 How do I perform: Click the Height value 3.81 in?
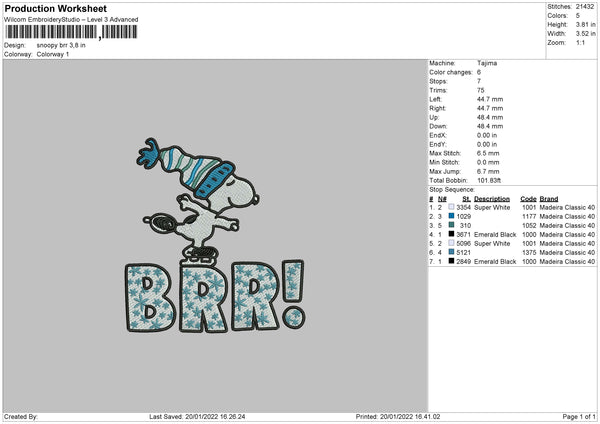(x=585, y=24)
